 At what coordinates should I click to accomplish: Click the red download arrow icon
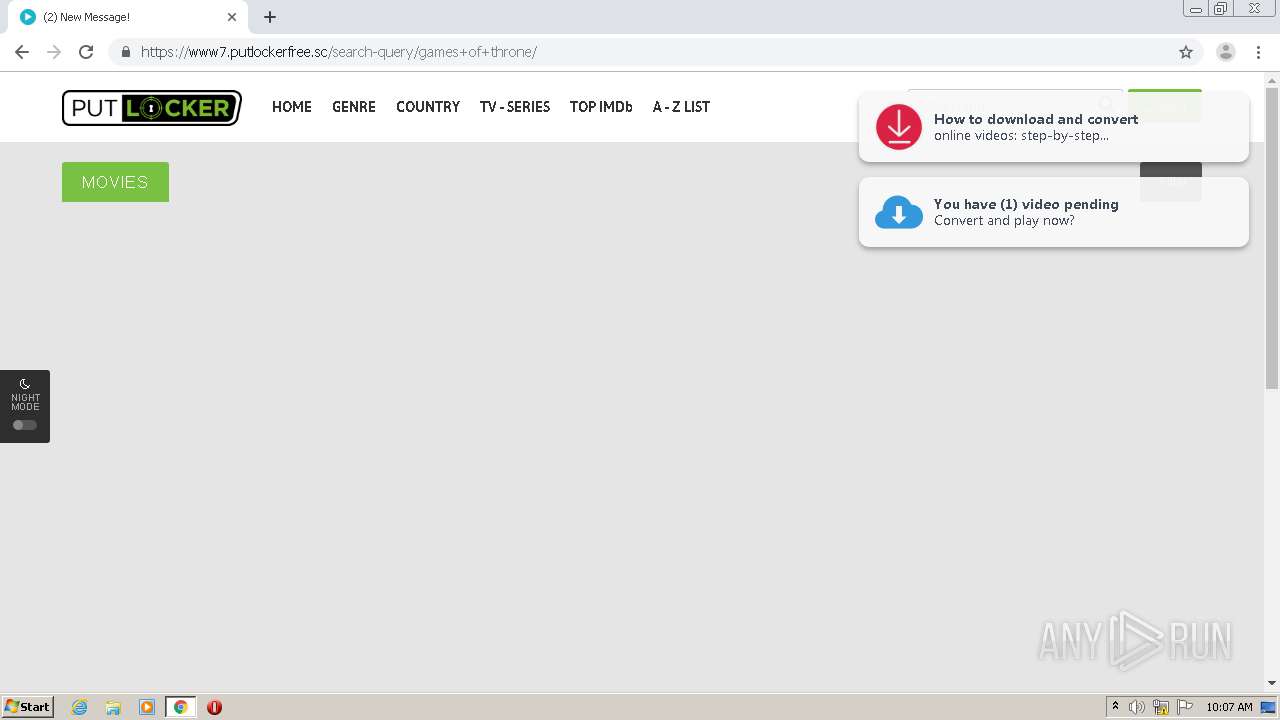[x=899, y=127]
